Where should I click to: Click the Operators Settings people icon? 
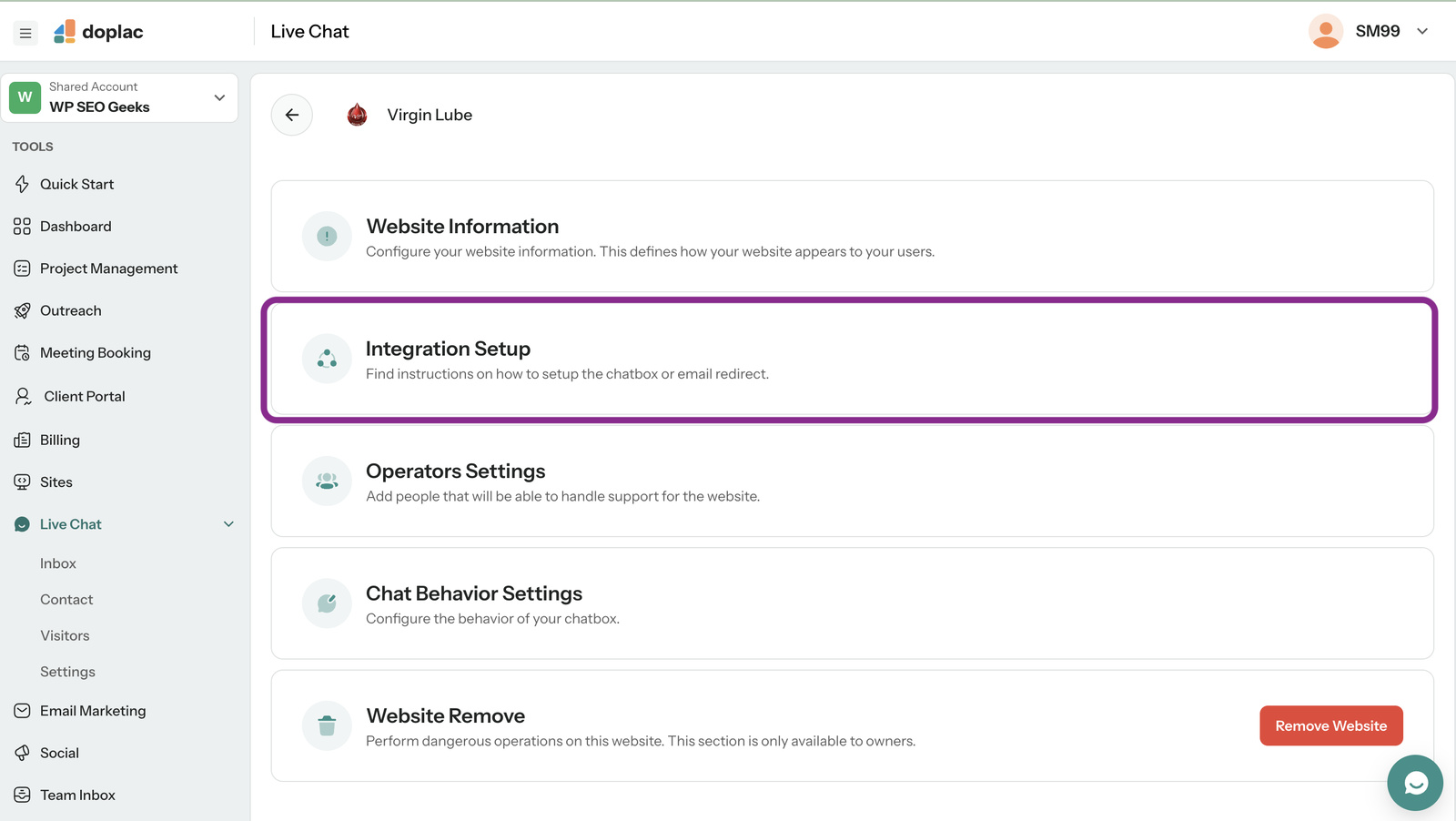(327, 481)
